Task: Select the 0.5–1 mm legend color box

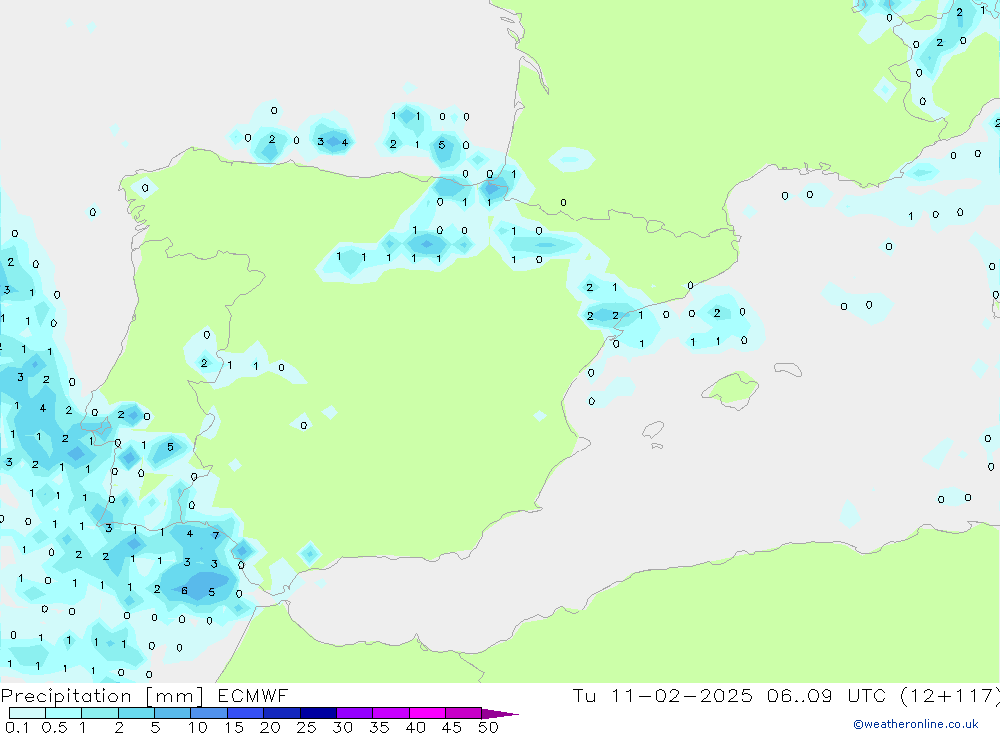Action: click(63, 713)
